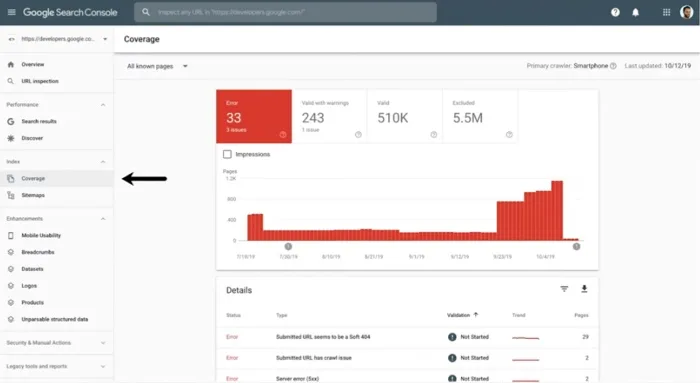700x383 pixels.
Task: Click the search magnifier icon in URL bar
Action: tap(146, 12)
